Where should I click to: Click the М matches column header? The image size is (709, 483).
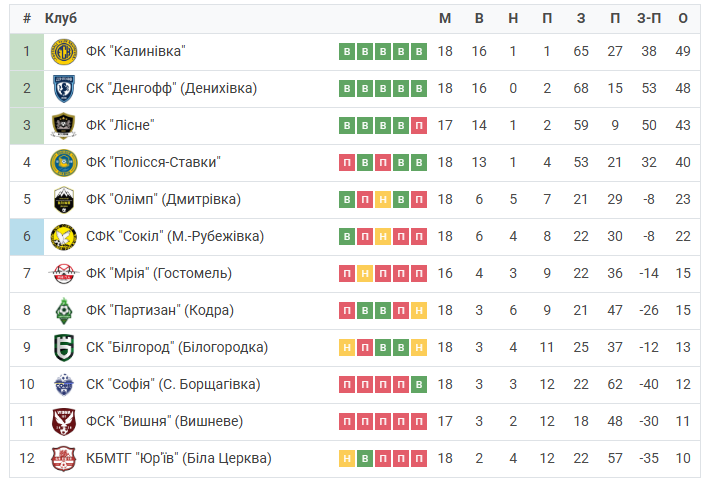coord(445,18)
